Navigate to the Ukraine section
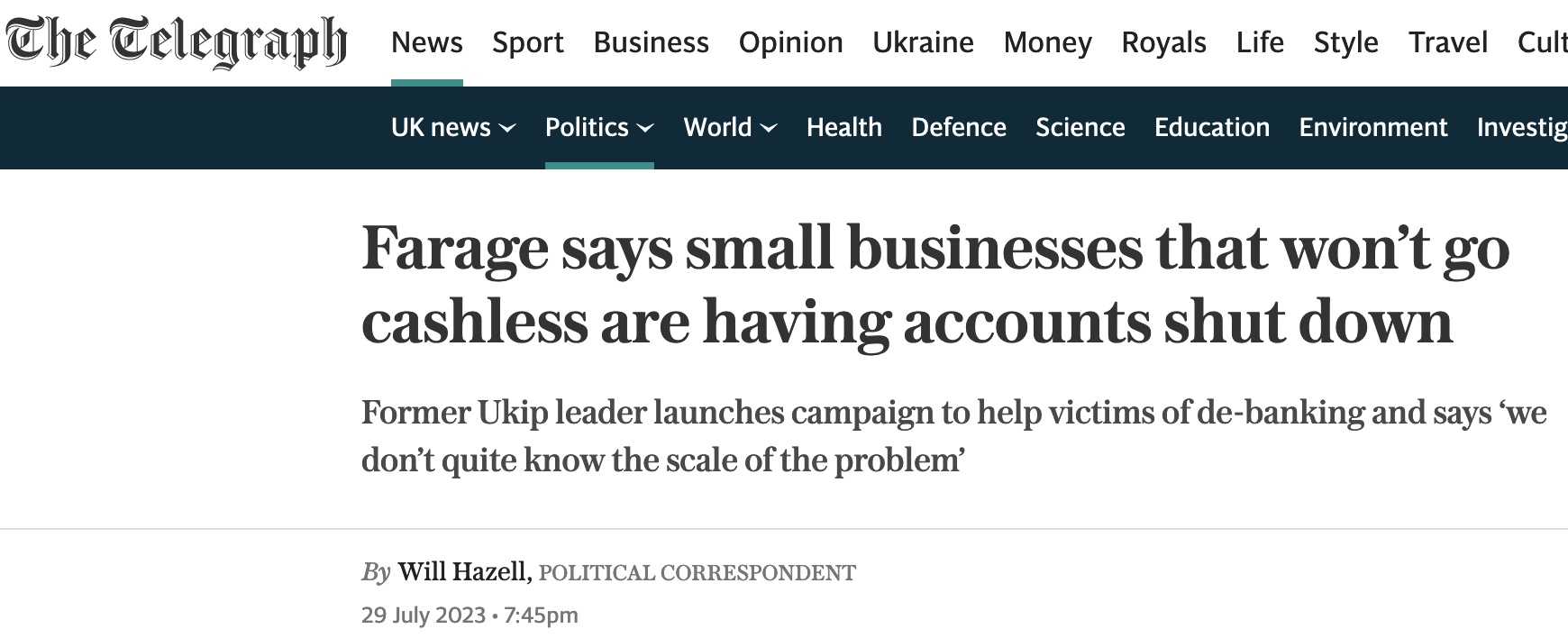1568x638 pixels. point(923,42)
